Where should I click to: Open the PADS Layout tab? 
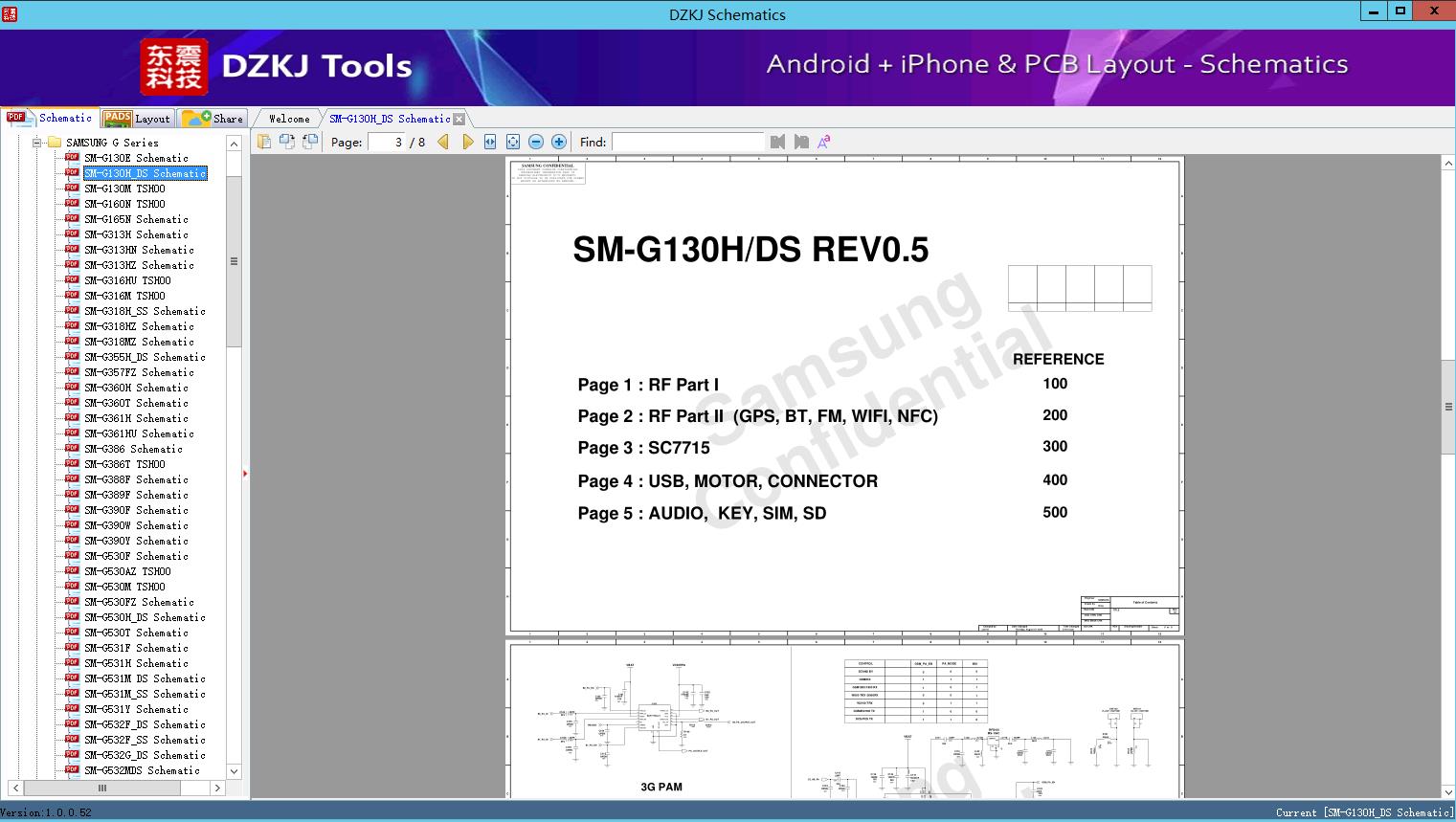pyautogui.click(x=138, y=118)
